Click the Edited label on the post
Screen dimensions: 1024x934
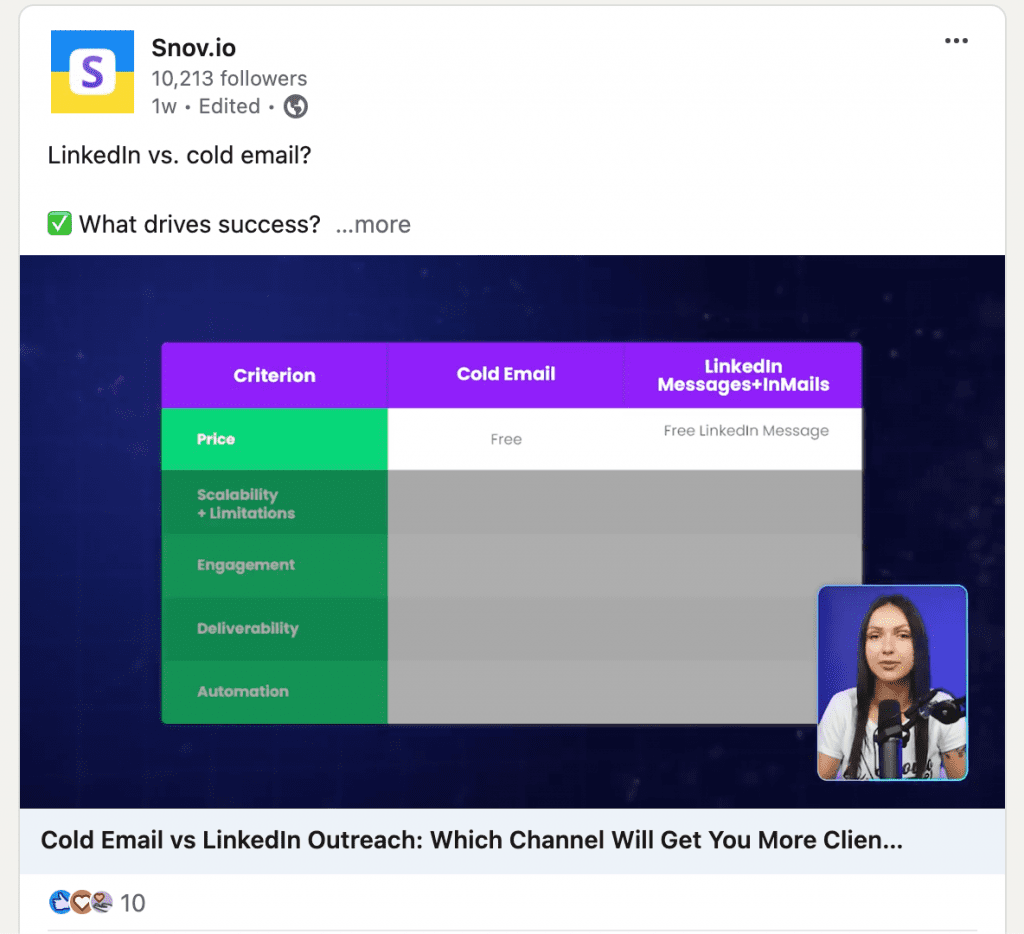click(x=229, y=106)
